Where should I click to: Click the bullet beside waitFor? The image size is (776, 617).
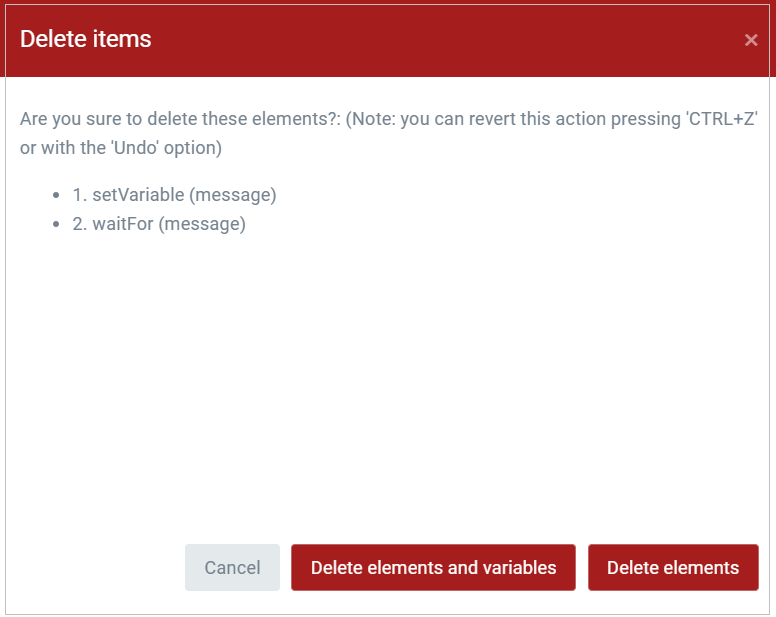tap(54, 225)
